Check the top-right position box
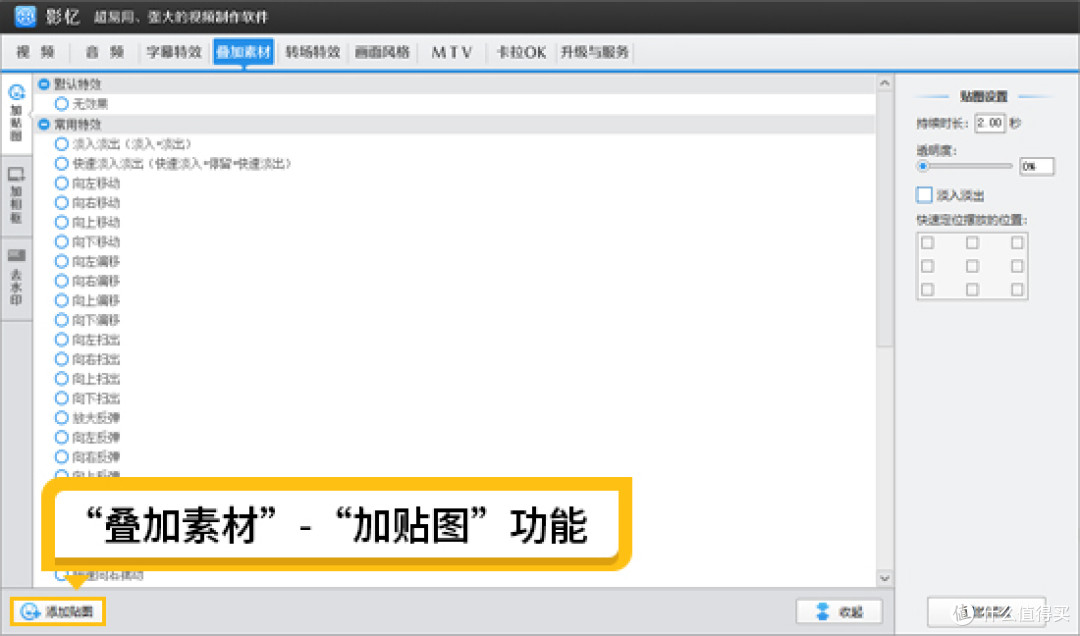The image size is (1080, 636). point(1017,243)
